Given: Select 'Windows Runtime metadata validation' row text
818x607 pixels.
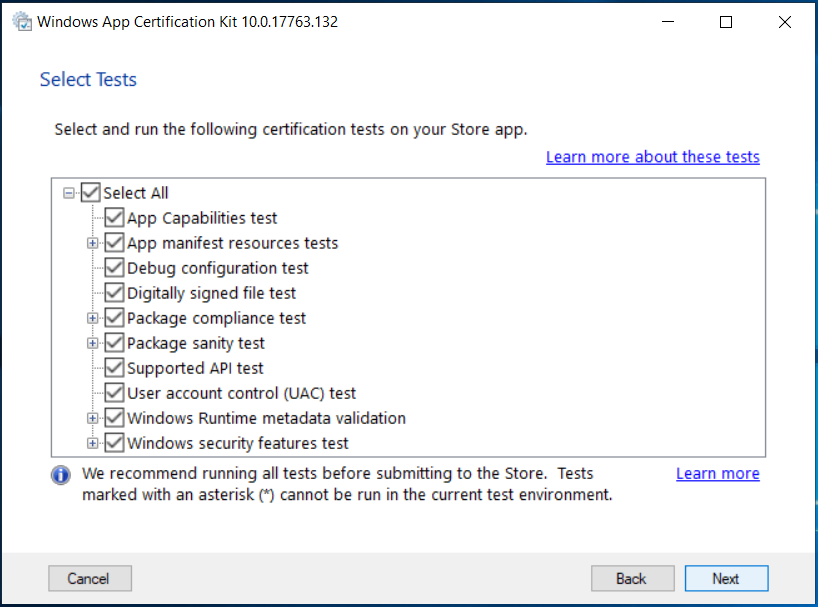Looking at the screenshot, I should [x=267, y=418].
